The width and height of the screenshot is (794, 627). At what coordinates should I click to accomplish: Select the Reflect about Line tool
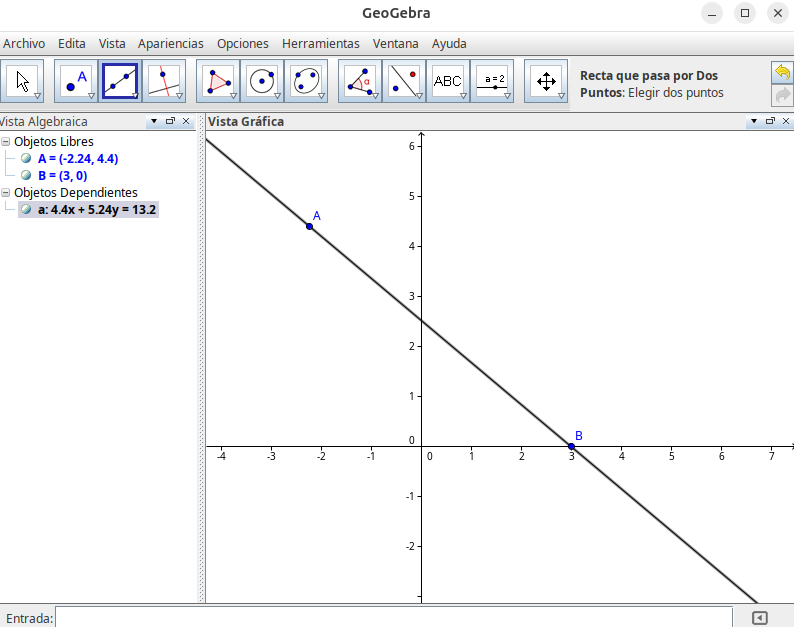click(404, 81)
